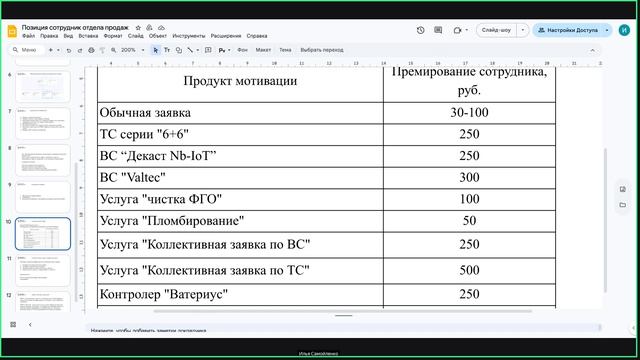The width and height of the screenshot is (640, 360).
Task: Start the Слайд-шоу presentation
Action: 496,30
